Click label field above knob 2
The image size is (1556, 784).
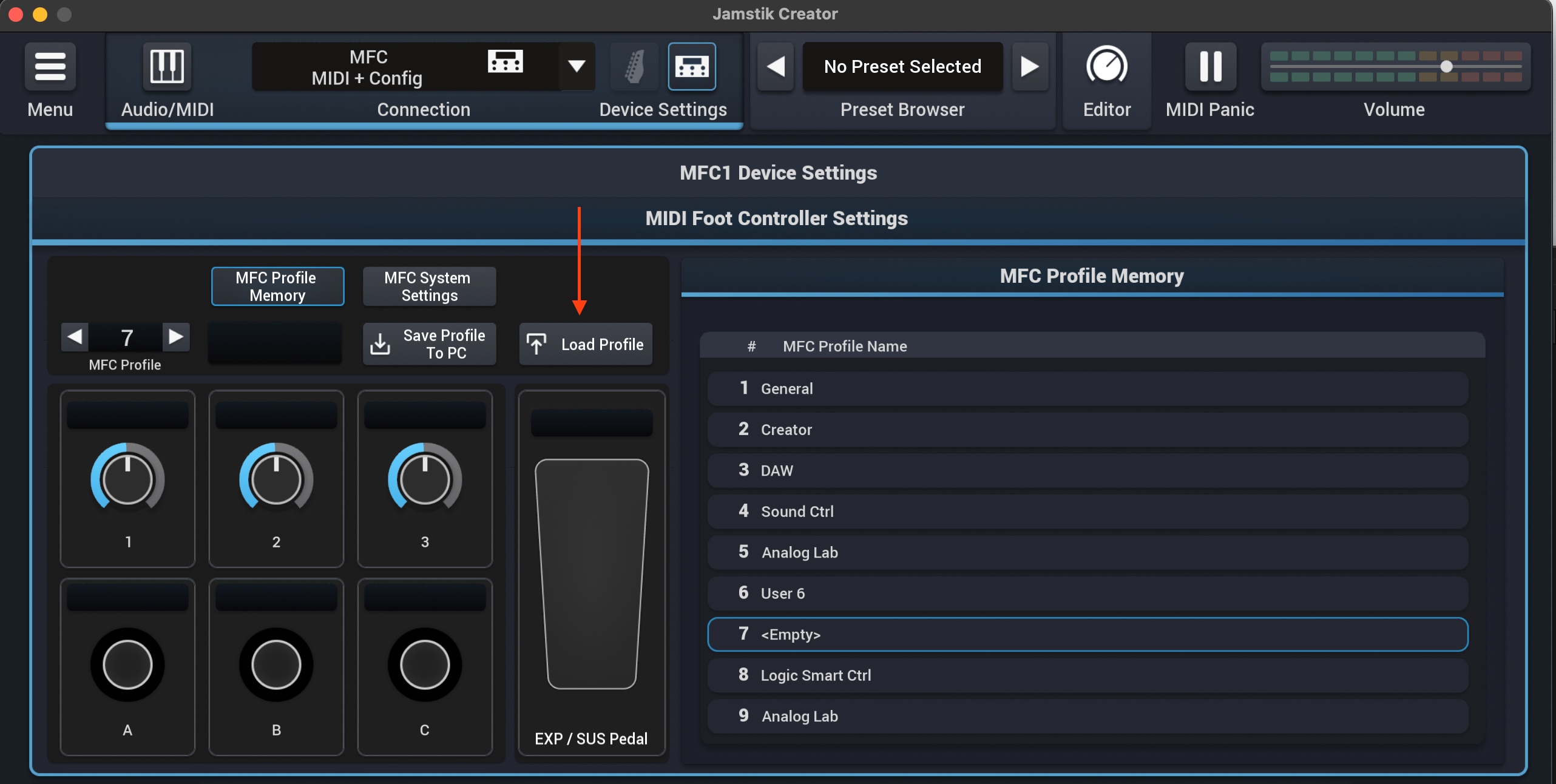[x=276, y=416]
